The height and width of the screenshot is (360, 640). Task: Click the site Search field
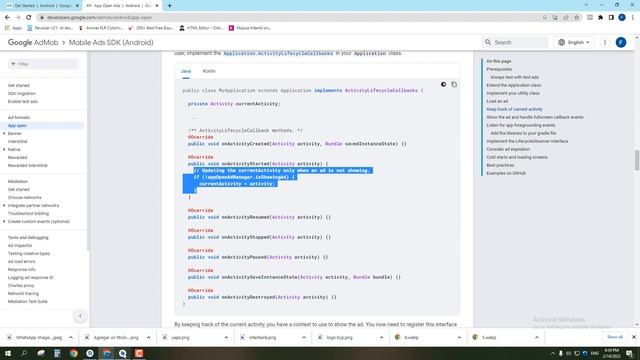[516, 42]
